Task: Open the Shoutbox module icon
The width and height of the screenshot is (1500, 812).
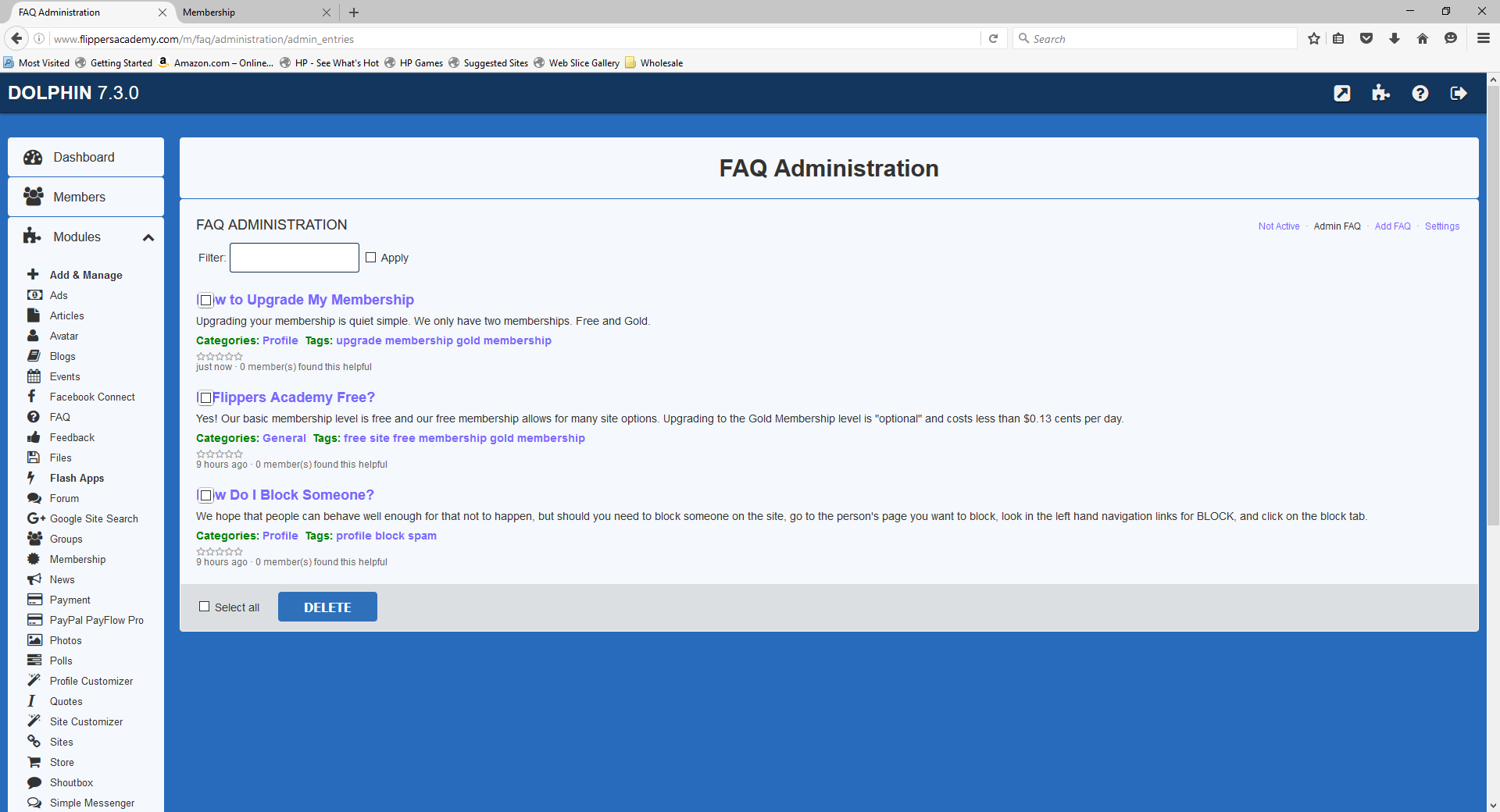Action: tap(34, 782)
